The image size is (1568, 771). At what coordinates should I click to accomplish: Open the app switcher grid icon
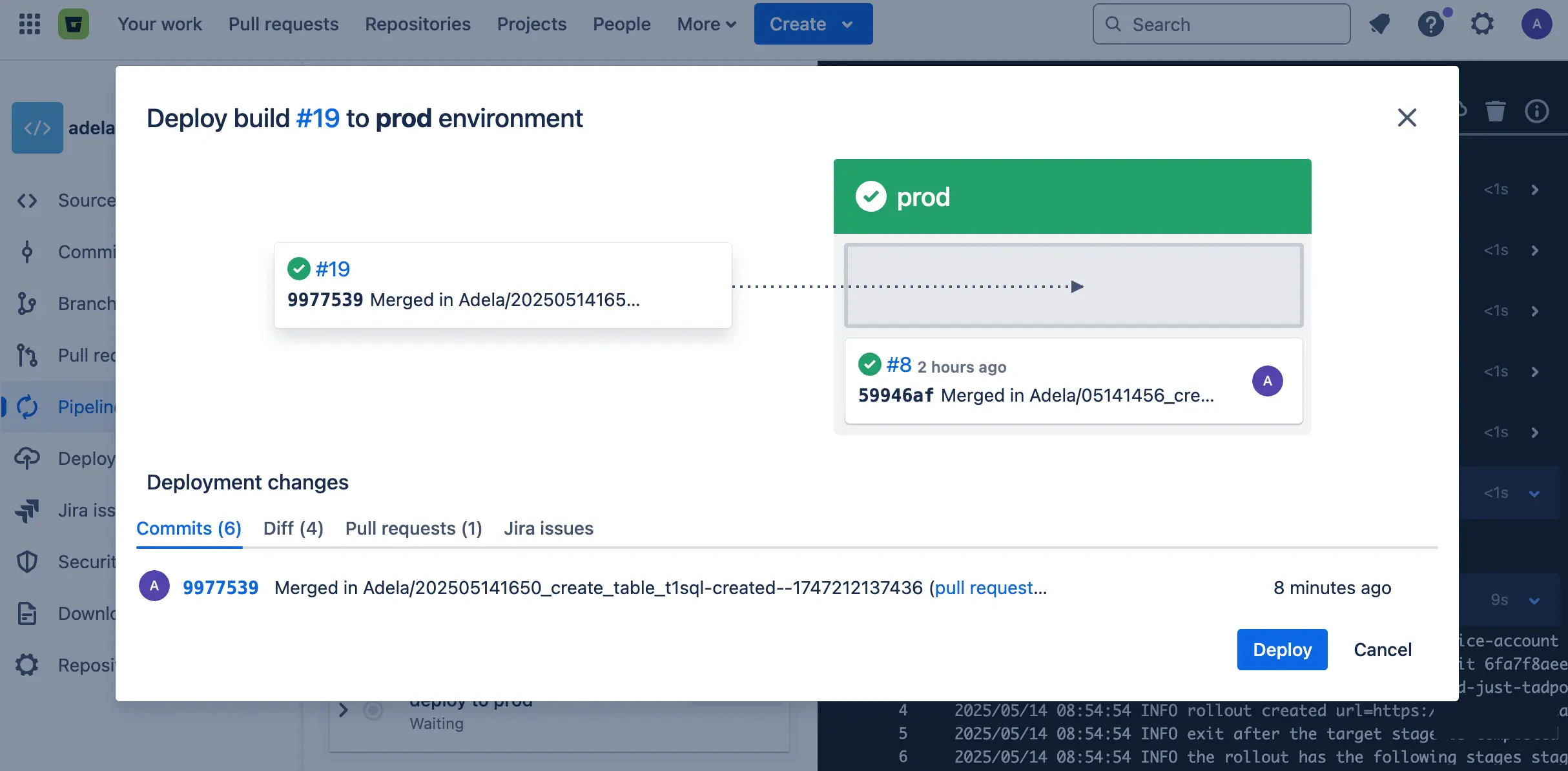pos(30,24)
